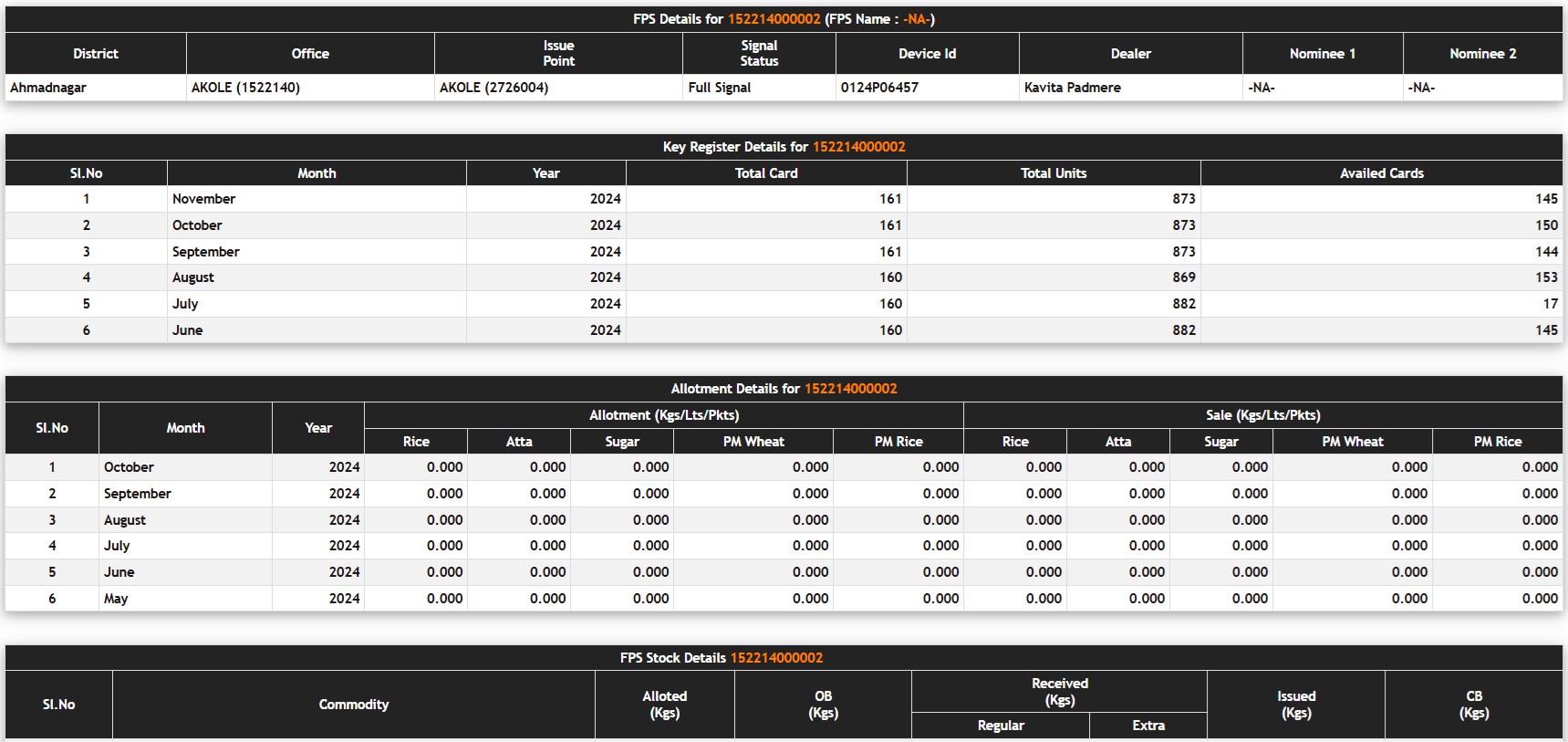The width and height of the screenshot is (1568, 742).
Task: Select PM Wheat header under Allotment
Action: click(753, 442)
